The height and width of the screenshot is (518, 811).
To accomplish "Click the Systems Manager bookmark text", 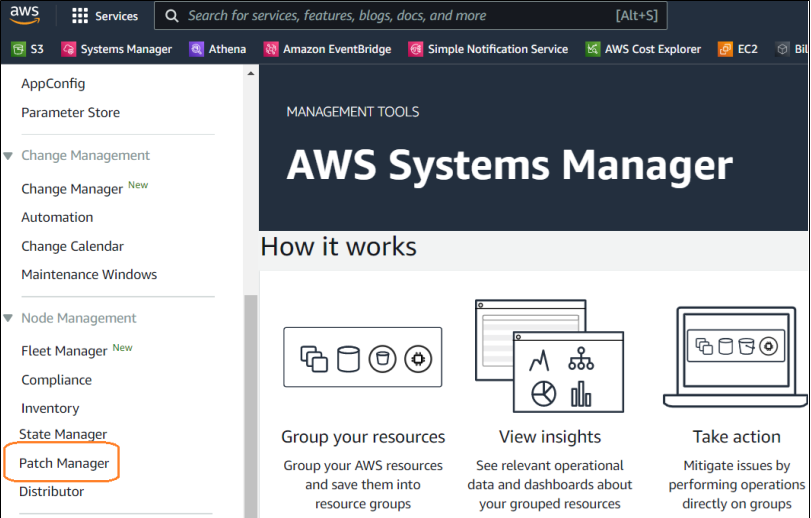I will (x=126, y=49).
